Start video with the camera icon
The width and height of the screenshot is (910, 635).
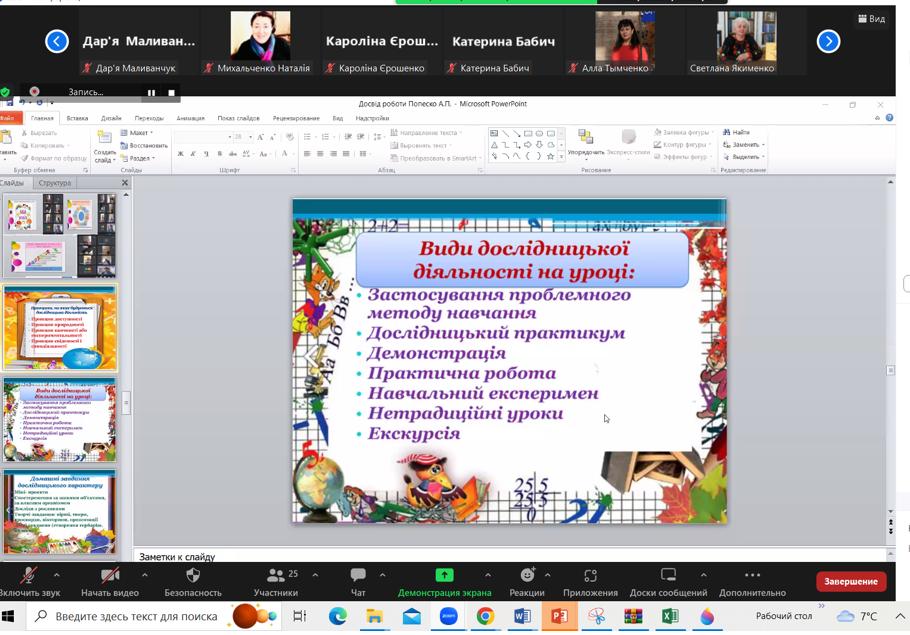[110, 576]
